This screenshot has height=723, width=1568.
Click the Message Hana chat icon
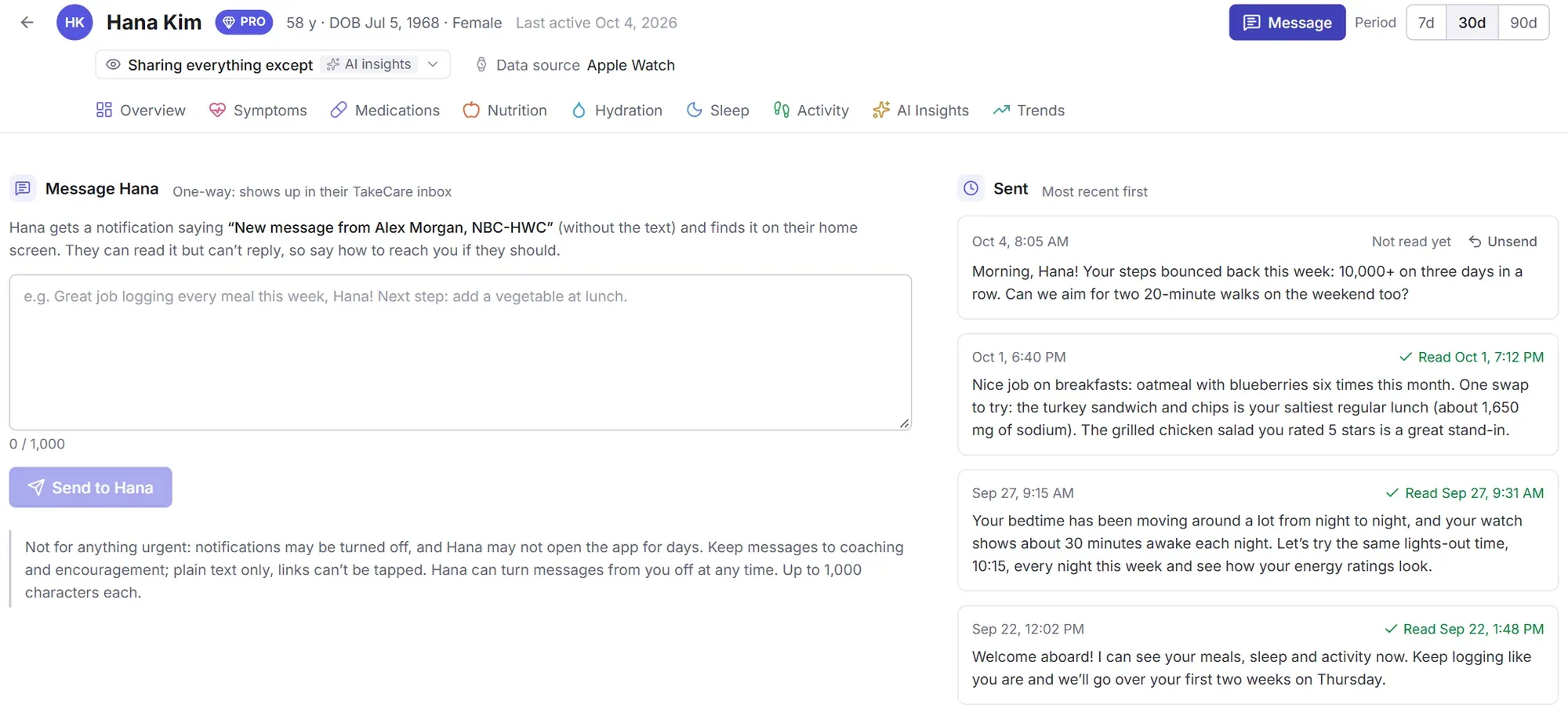pyautogui.click(x=23, y=188)
